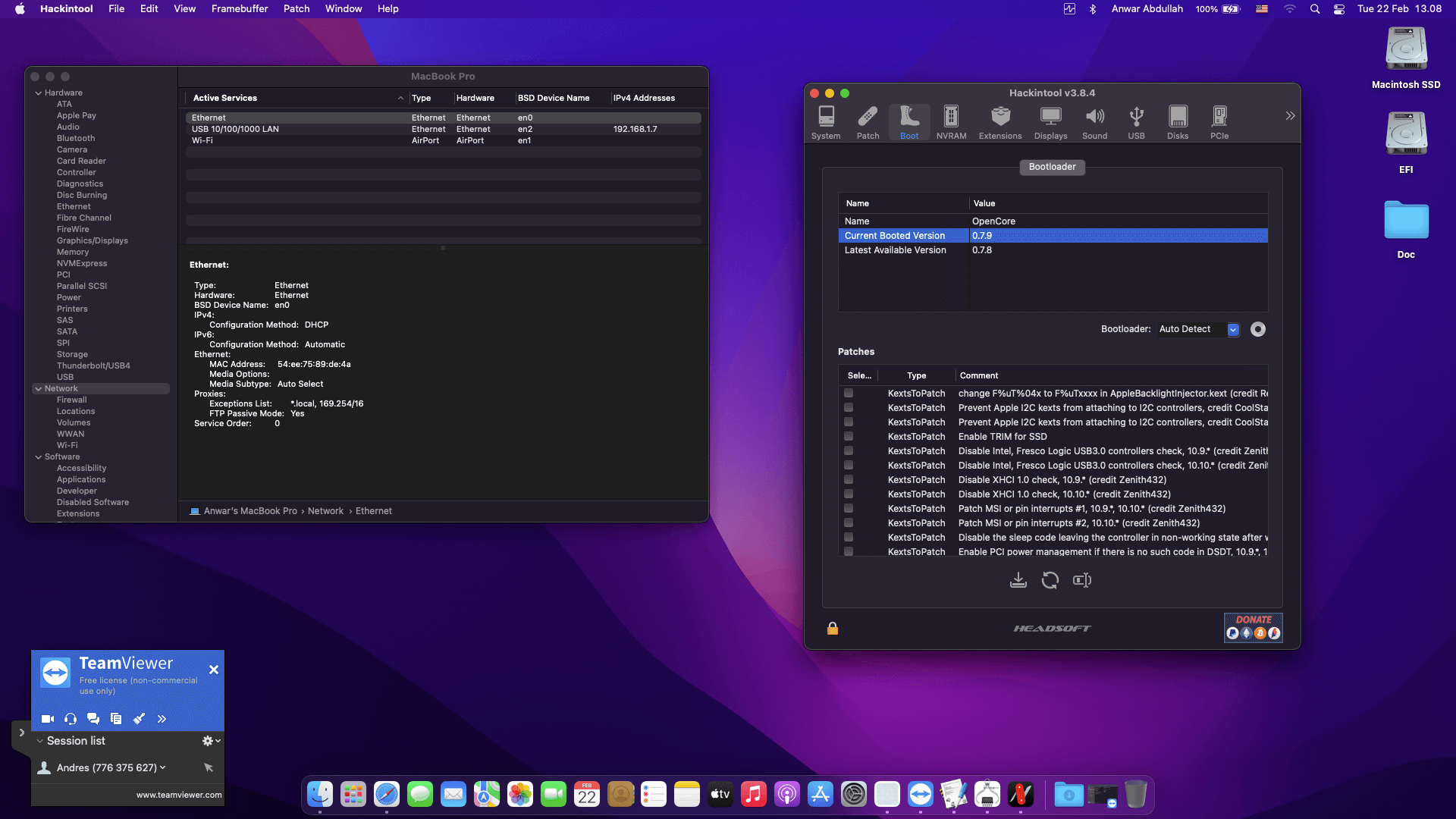Click the rename icon below patches list
Viewport: 1456px width, 819px height.
[x=1082, y=580]
